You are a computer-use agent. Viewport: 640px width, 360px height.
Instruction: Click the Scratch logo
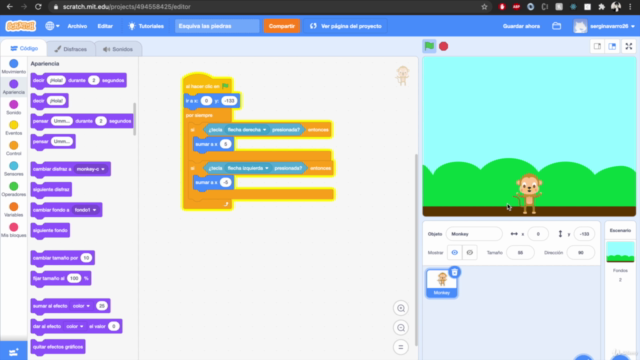click(20, 26)
